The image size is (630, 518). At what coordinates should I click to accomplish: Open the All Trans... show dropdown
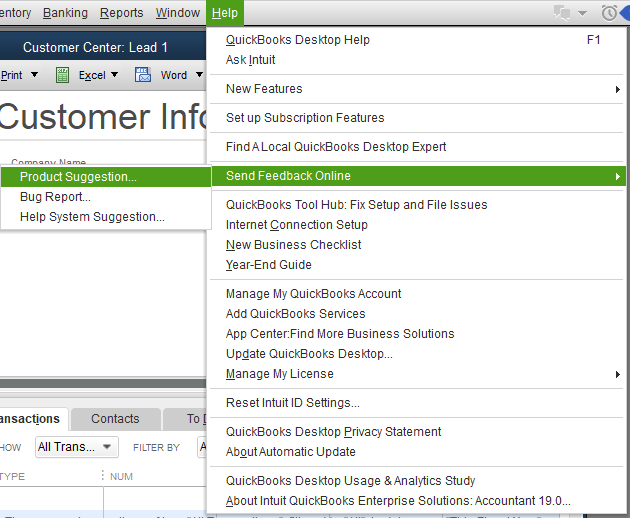click(x=76, y=447)
